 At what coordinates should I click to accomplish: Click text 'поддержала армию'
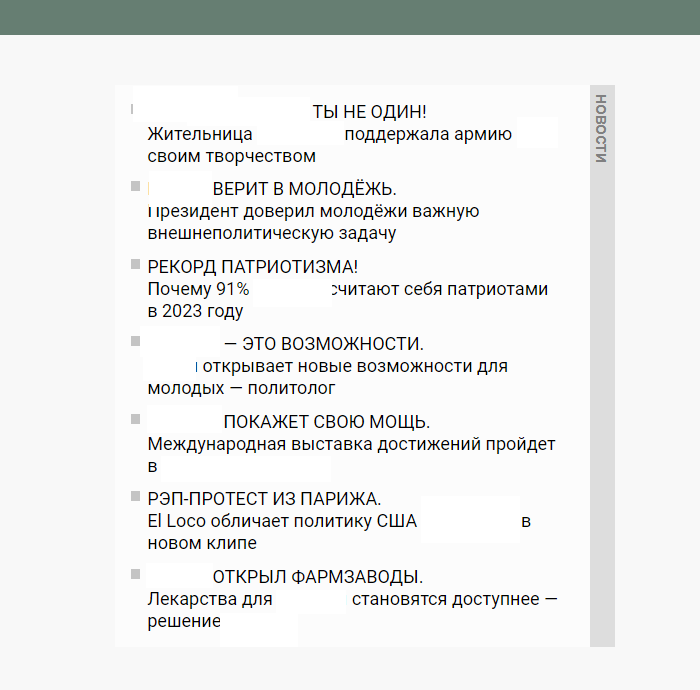[x=428, y=134]
